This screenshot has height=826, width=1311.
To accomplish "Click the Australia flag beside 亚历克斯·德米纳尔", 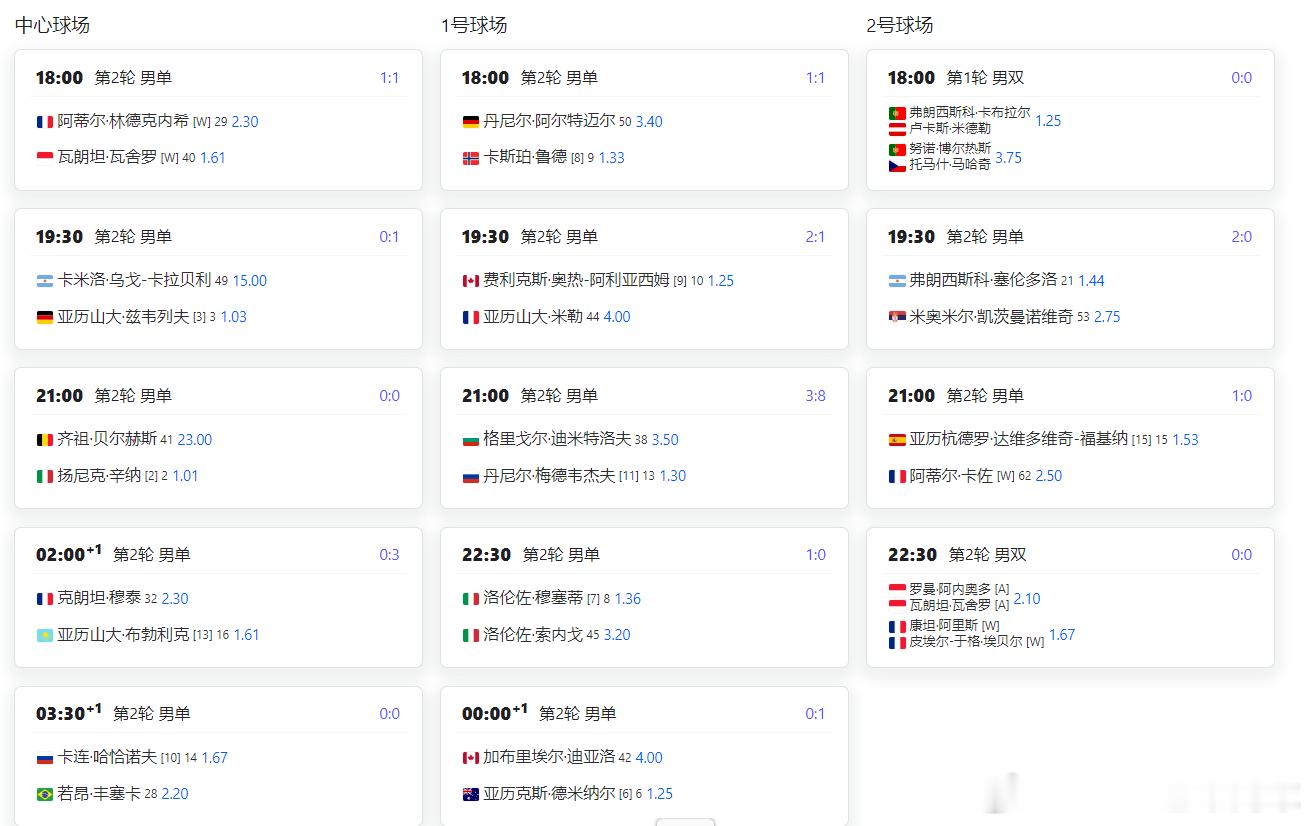I will [471, 794].
